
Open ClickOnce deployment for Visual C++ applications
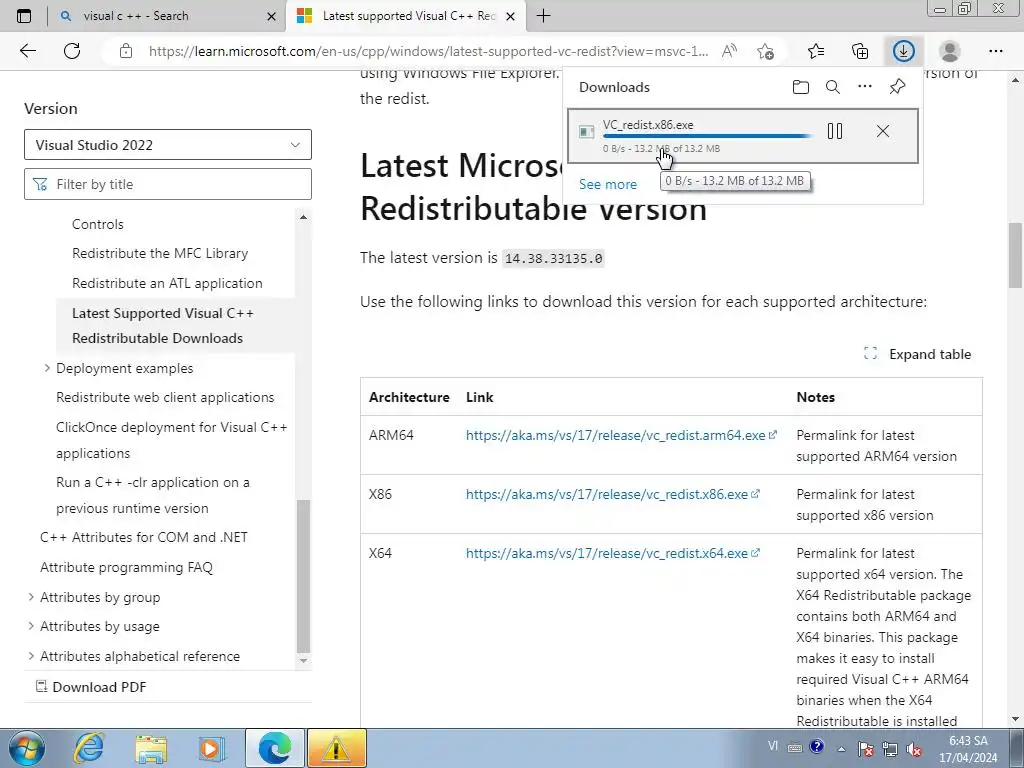(x=172, y=440)
